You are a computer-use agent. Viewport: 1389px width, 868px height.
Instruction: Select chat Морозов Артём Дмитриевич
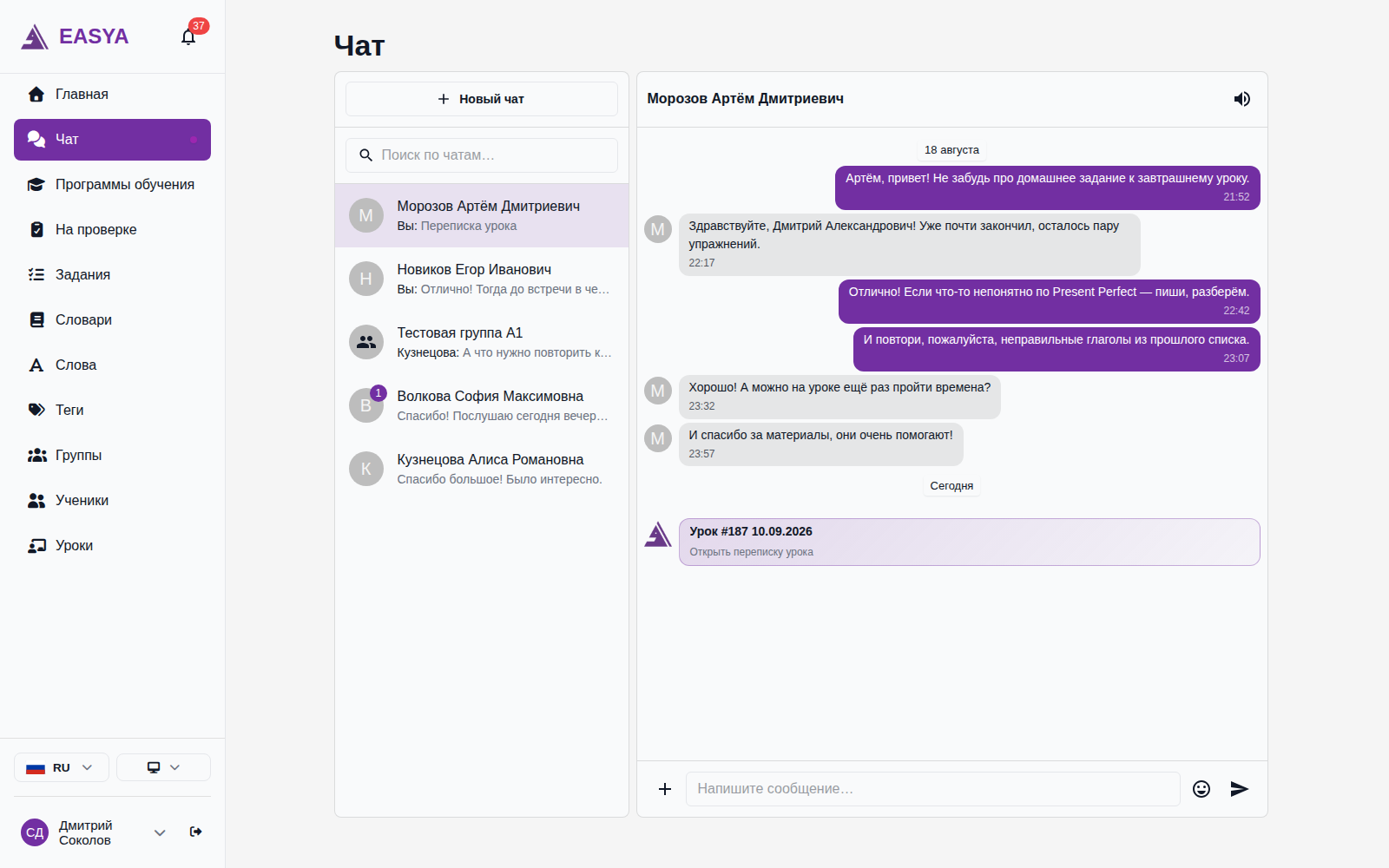[482, 215]
